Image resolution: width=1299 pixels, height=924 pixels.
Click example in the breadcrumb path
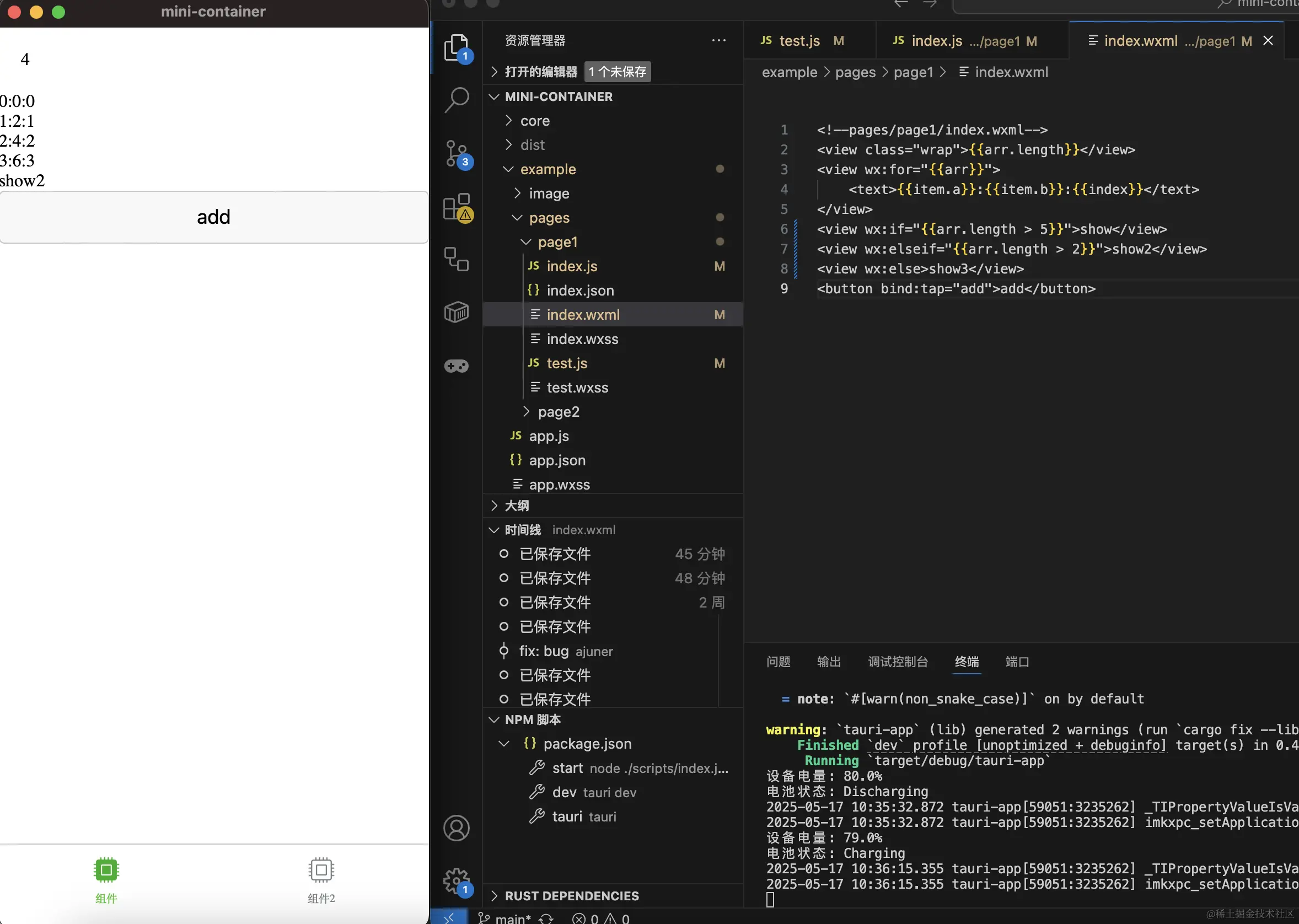[x=789, y=72]
